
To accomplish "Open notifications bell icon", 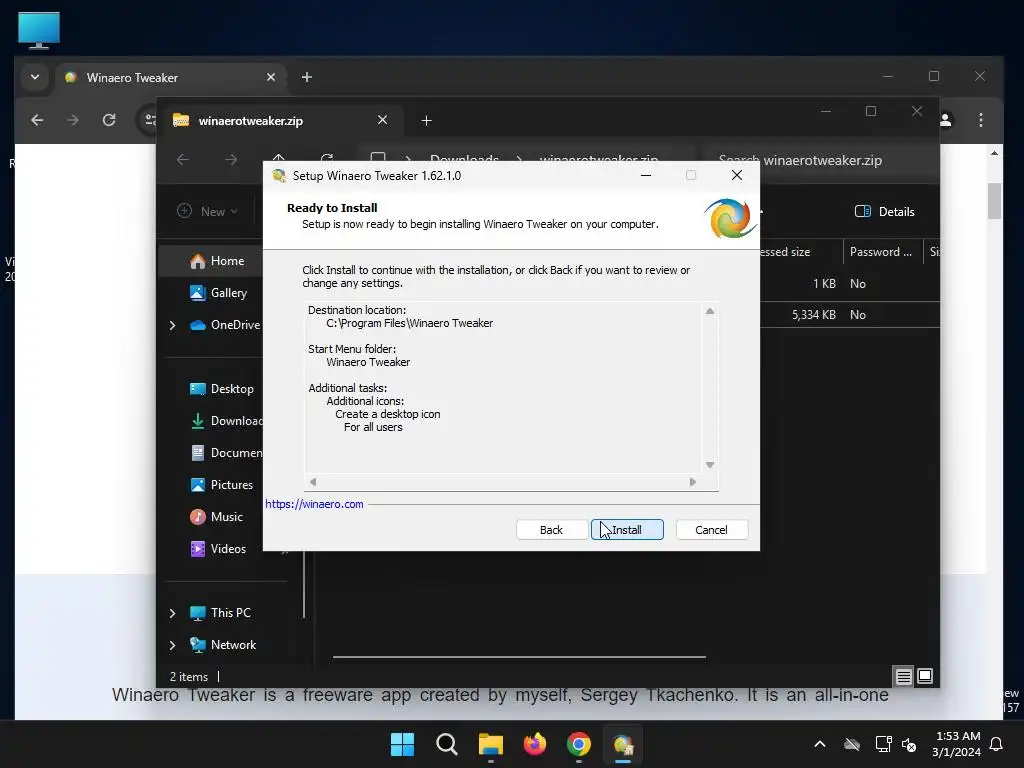I will pyautogui.click(x=997, y=744).
